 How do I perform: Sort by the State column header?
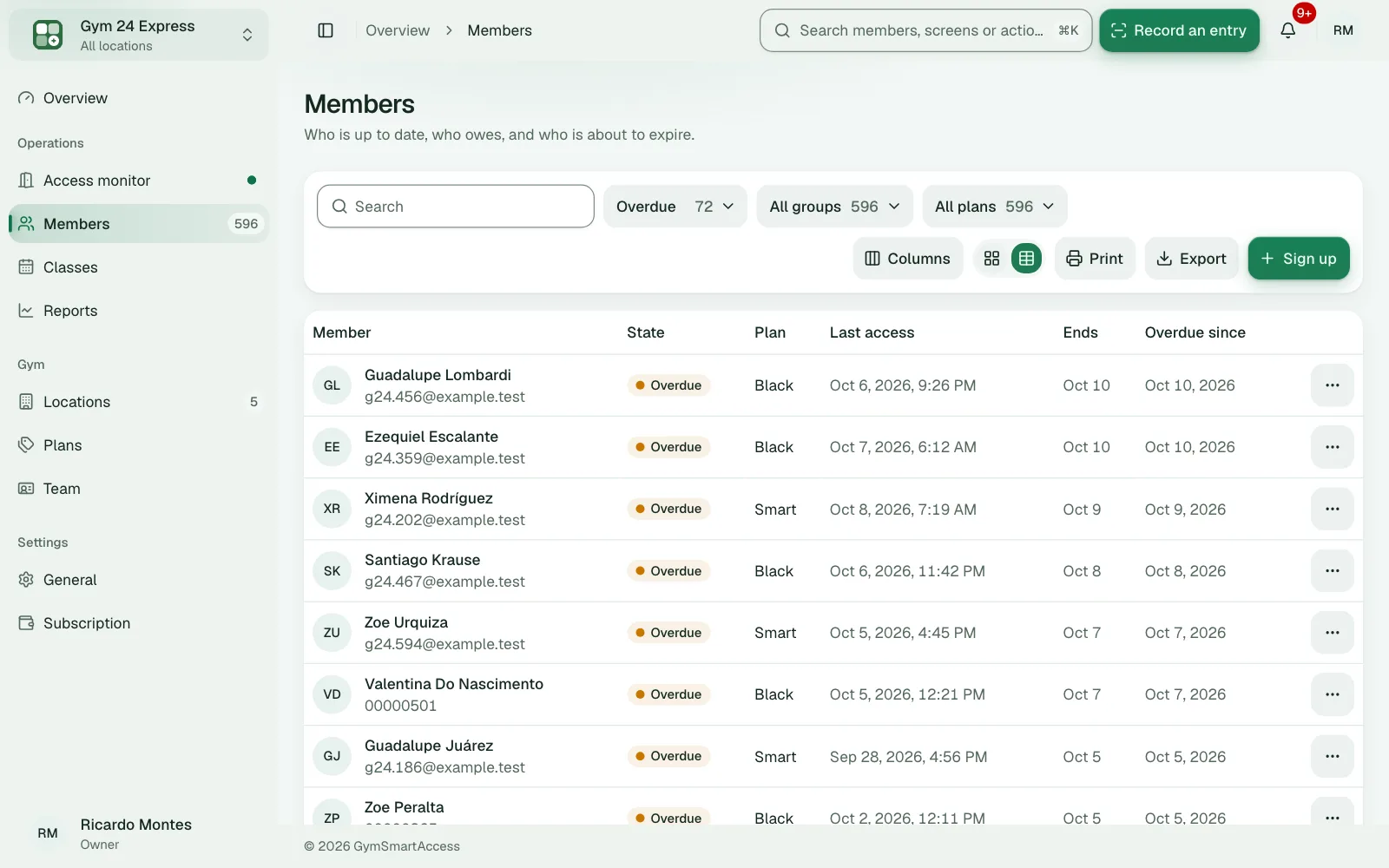[x=645, y=332]
